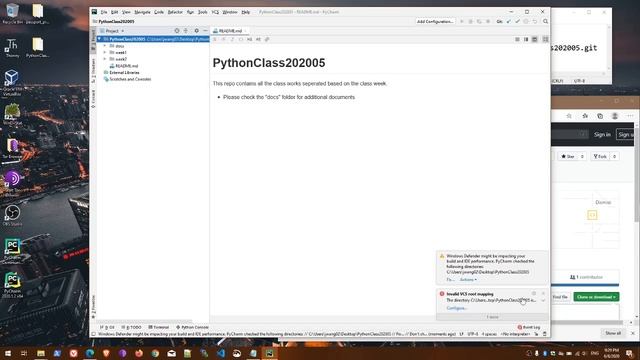The width and height of the screenshot is (640, 360).
Task: Expand the week1 folder arrow
Action: click(x=105, y=52)
